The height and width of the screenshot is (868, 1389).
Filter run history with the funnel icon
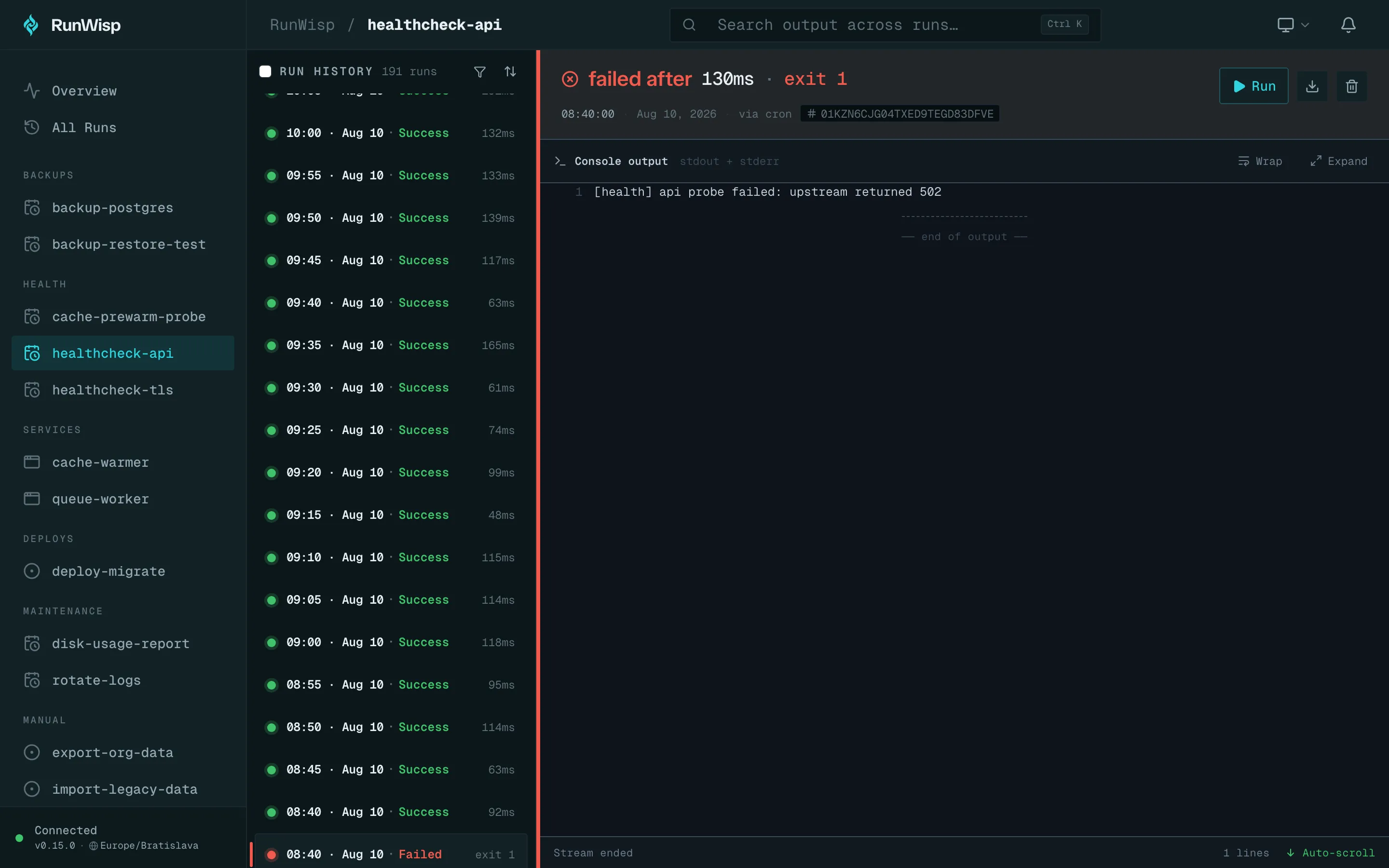(480, 71)
